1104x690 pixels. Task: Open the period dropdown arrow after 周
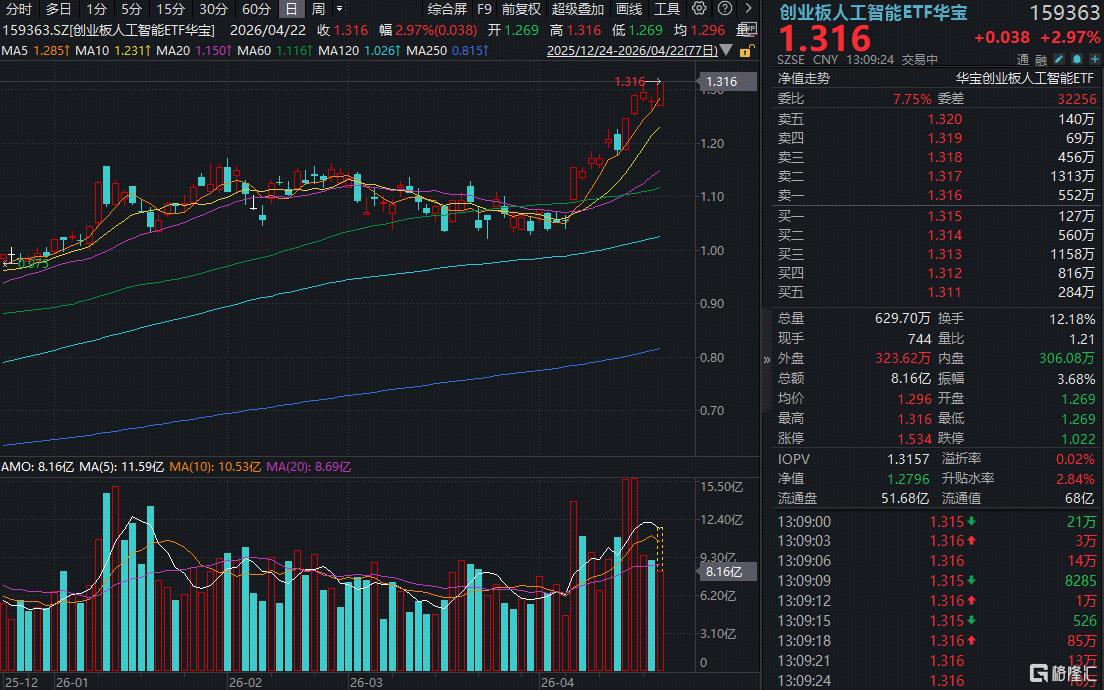(339, 9)
